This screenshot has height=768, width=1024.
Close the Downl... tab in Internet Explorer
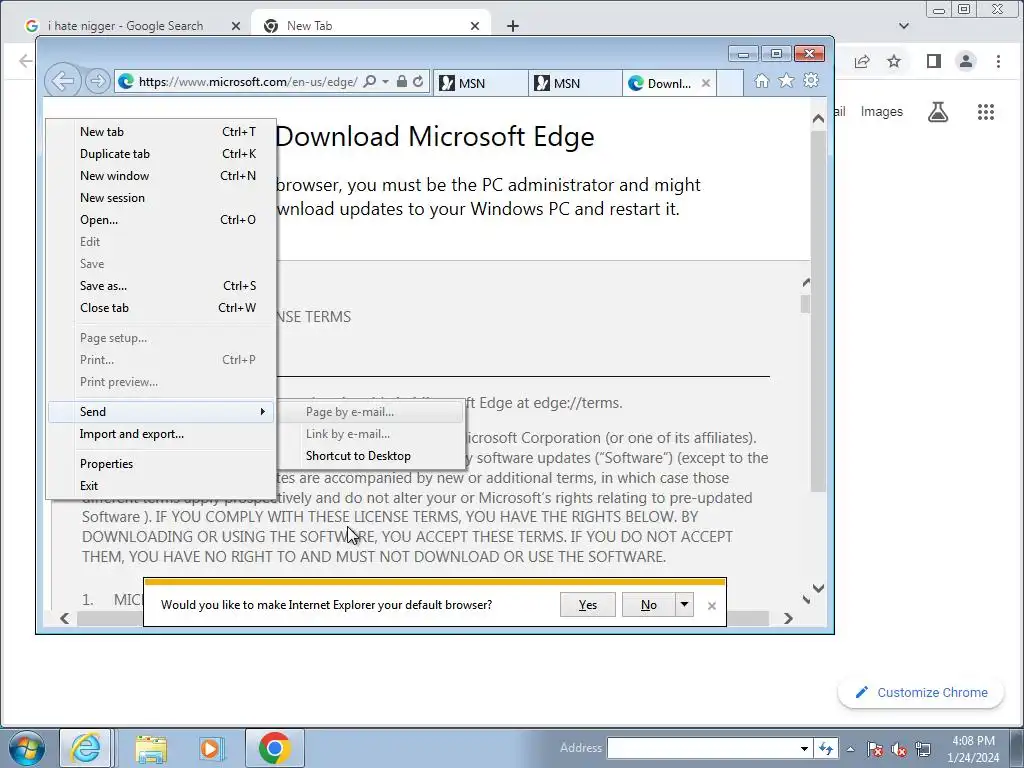705,83
